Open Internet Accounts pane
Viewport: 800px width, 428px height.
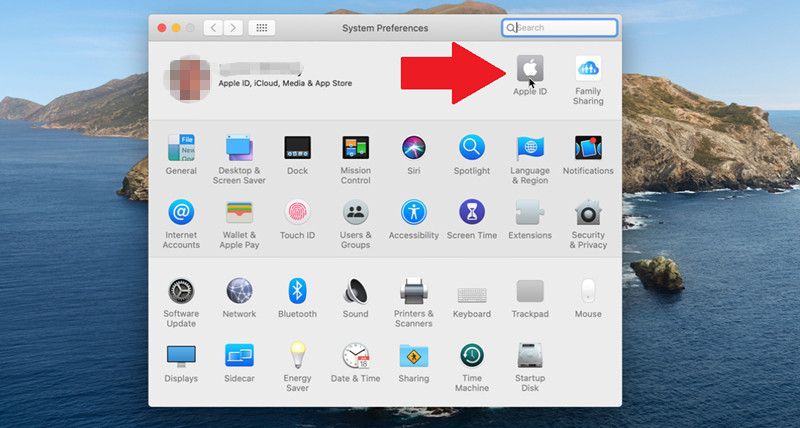pyautogui.click(x=181, y=212)
